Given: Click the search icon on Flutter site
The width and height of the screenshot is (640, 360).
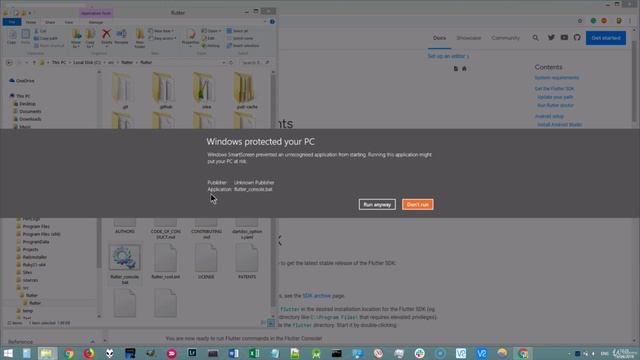Looking at the screenshot, I should tap(535, 38).
